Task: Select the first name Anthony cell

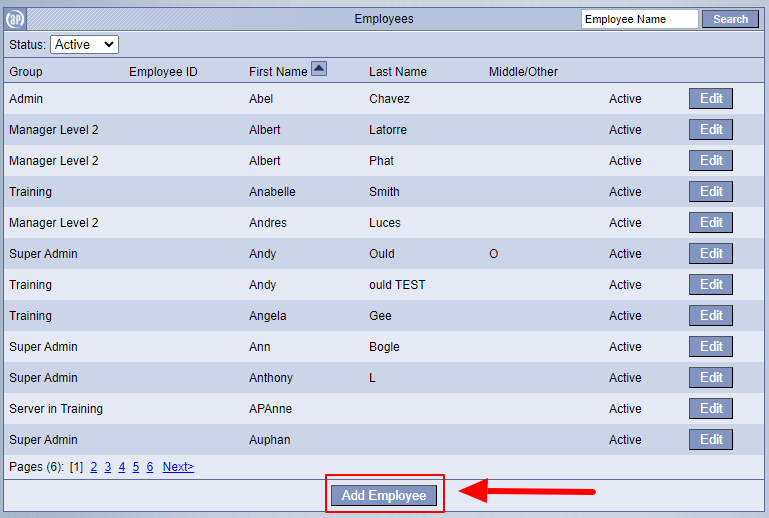Action: click(271, 377)
